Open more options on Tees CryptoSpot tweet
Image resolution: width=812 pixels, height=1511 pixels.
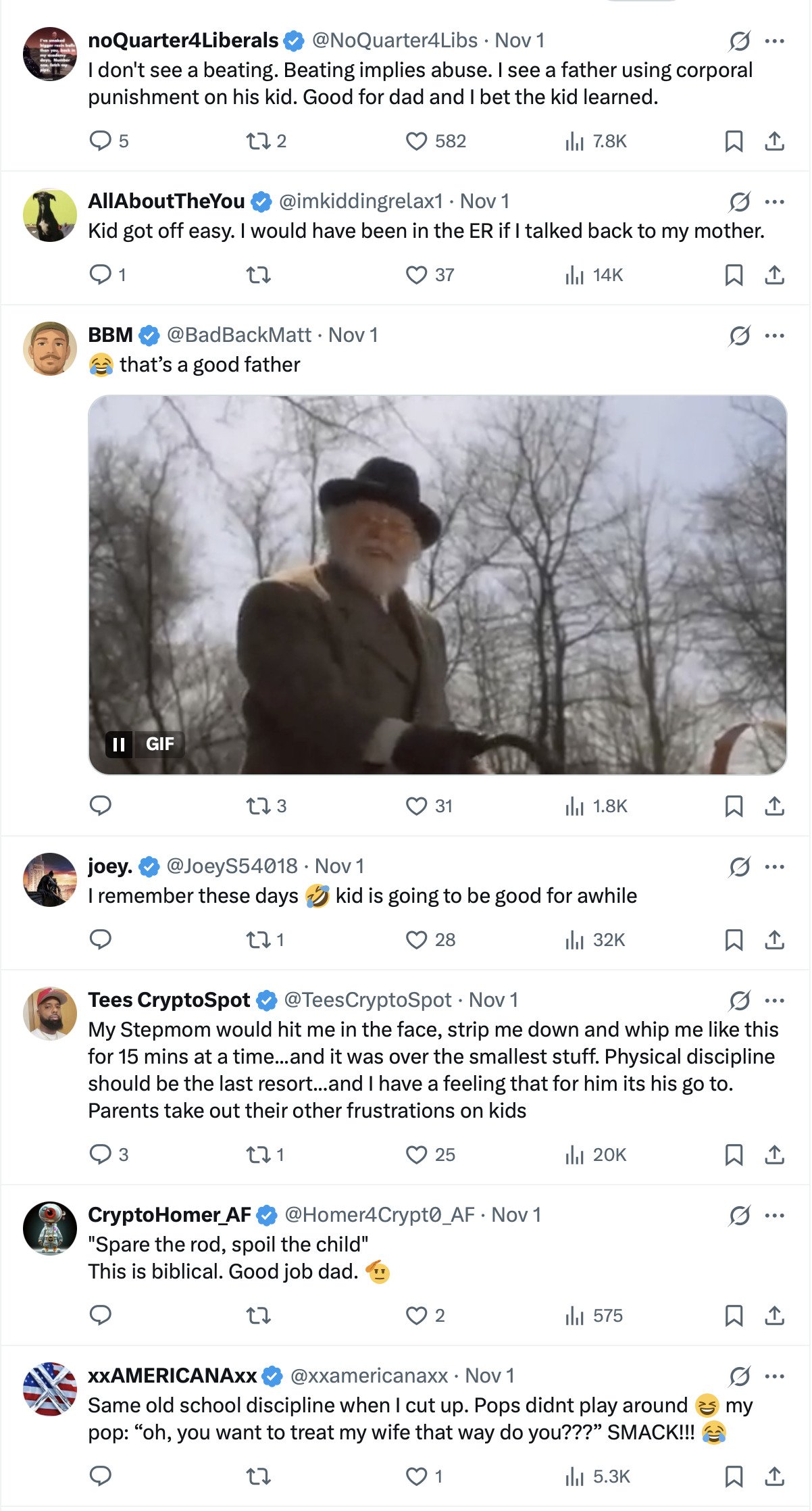point(774,1000)
